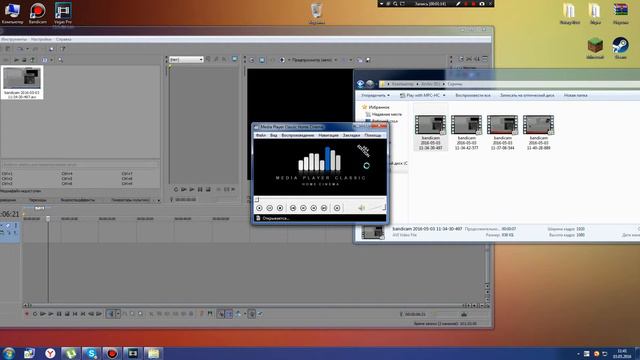Open the Закладки menu in MPC
The image size is (640, 360).
coord(351,135)
